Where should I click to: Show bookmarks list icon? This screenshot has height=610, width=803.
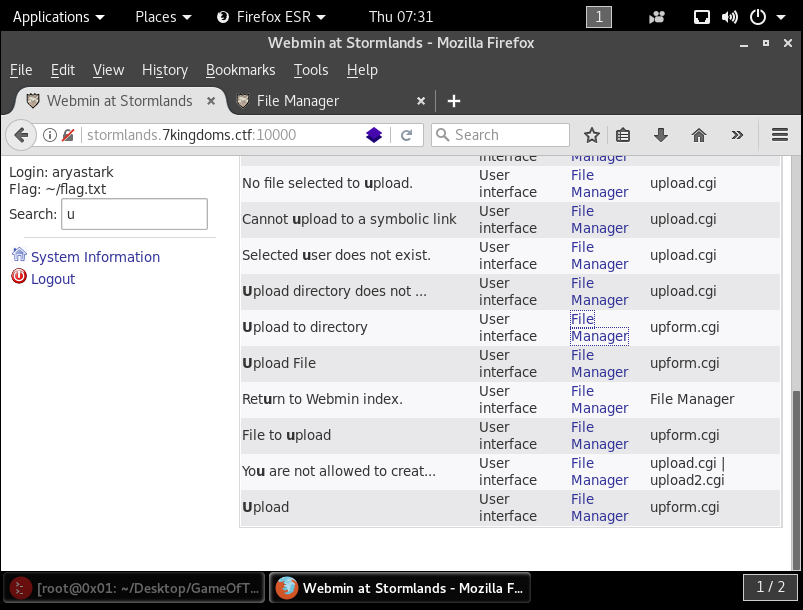[623, 135]
